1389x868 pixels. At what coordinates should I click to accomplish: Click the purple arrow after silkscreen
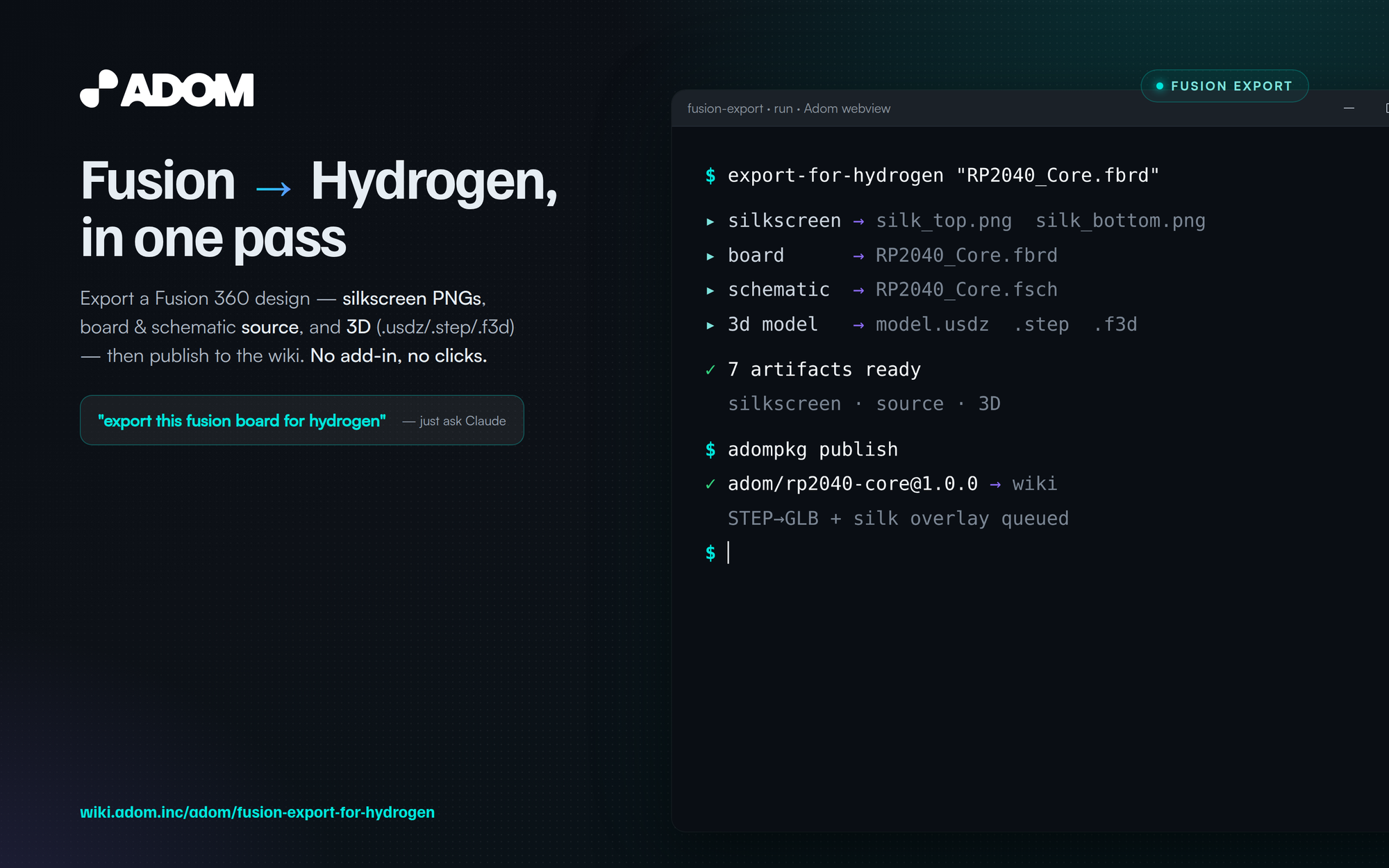pyautogui.click(x=858, y=222)
